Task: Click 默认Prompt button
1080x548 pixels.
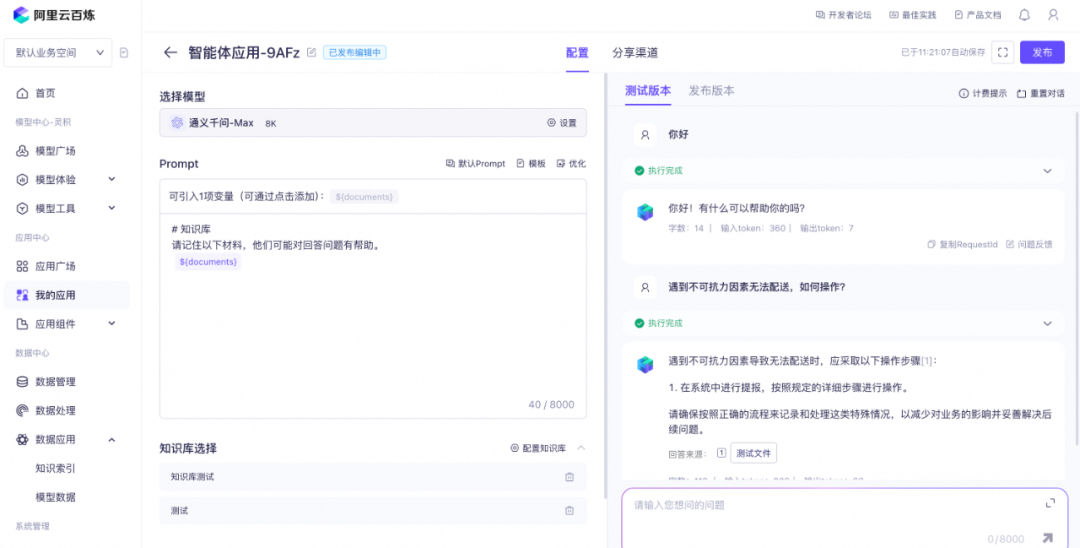Action: (475, 164)
